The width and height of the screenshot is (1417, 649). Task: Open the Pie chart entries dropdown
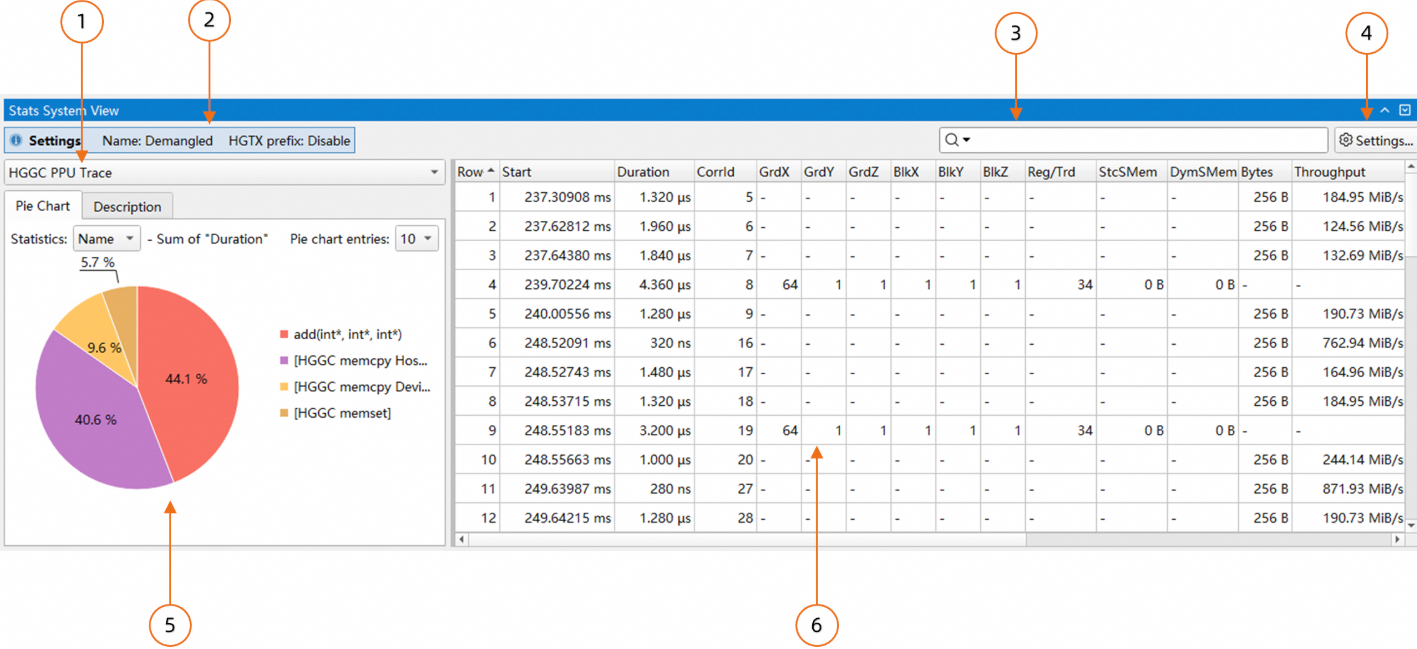417,239
